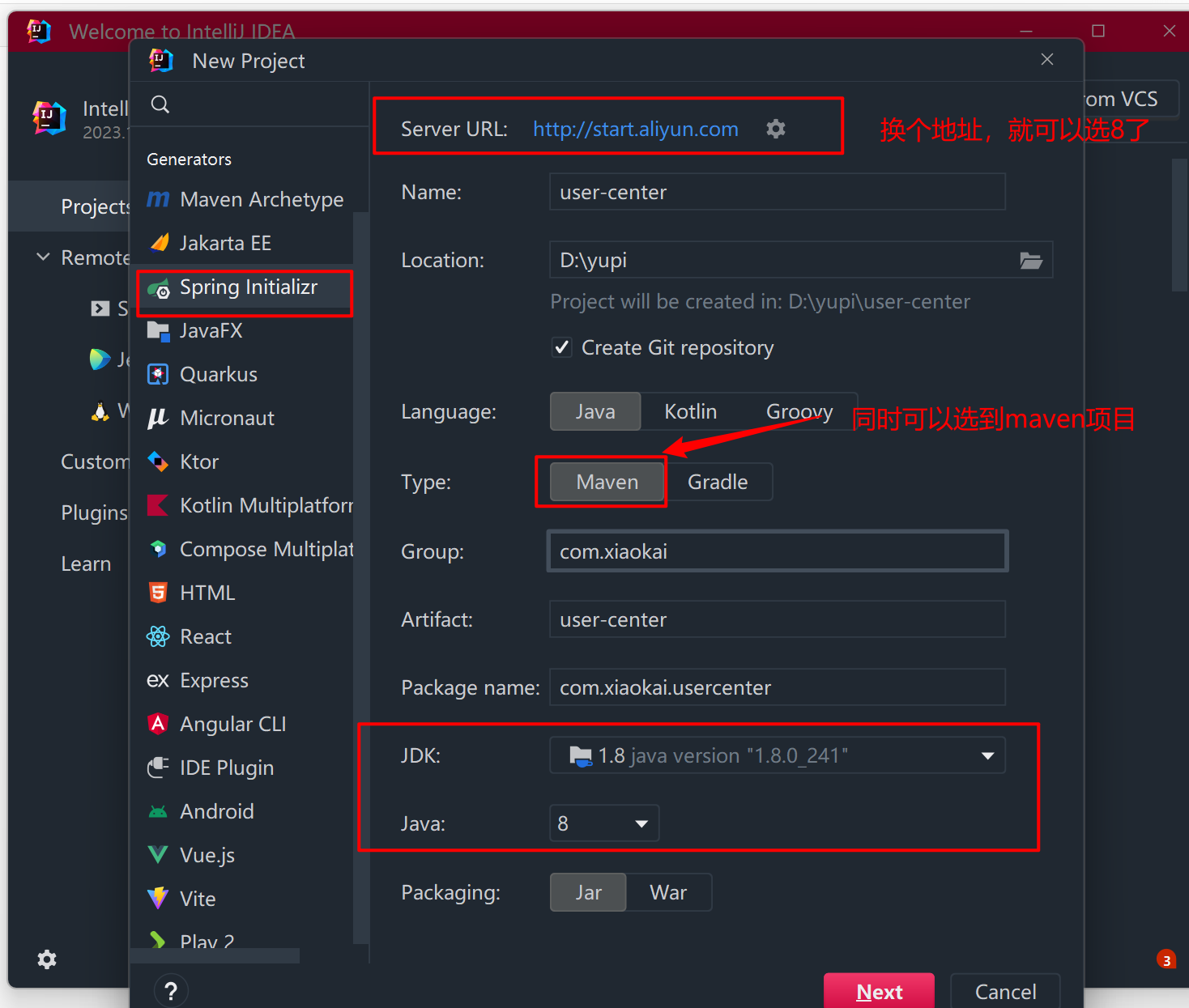Choose the Quarkus generator icon
The image size is (1189, 1008).
tap(158, 375)
